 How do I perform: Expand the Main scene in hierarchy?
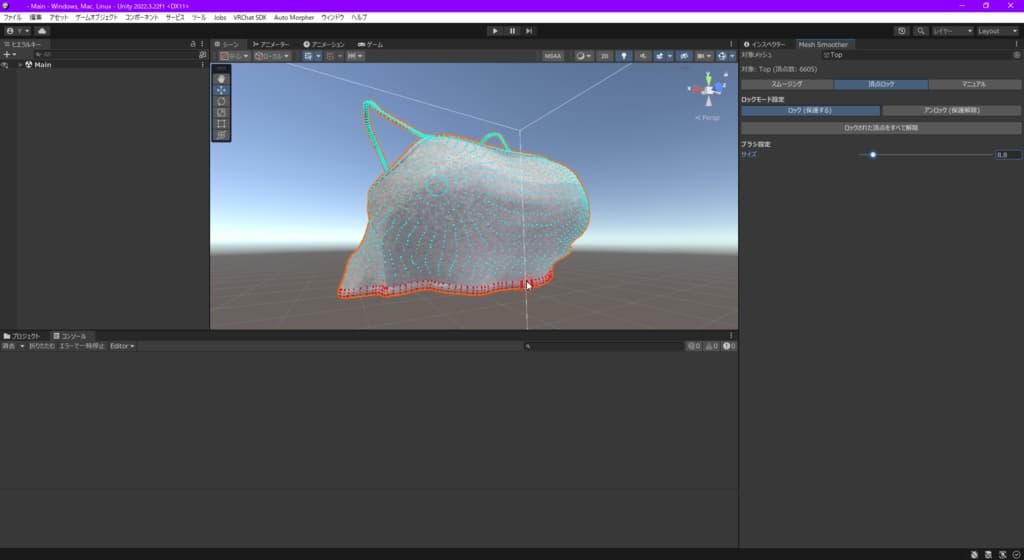click(x=20, y=65)
